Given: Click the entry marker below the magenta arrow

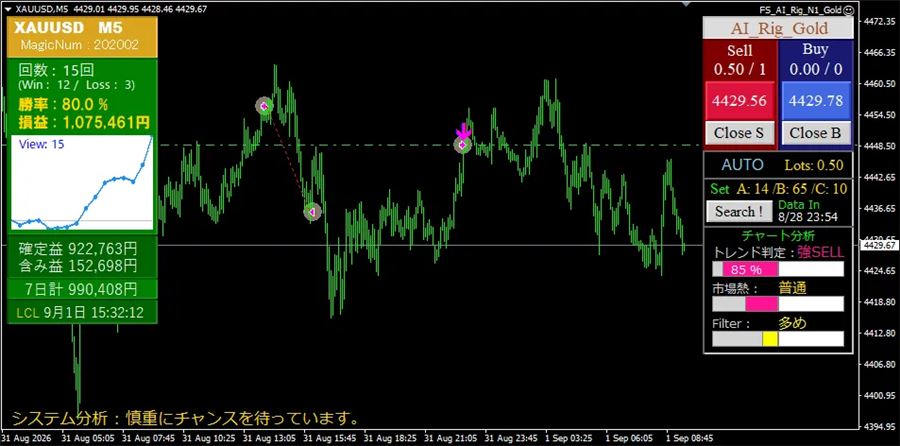Looking at the screenshot, I should [463, 145].
